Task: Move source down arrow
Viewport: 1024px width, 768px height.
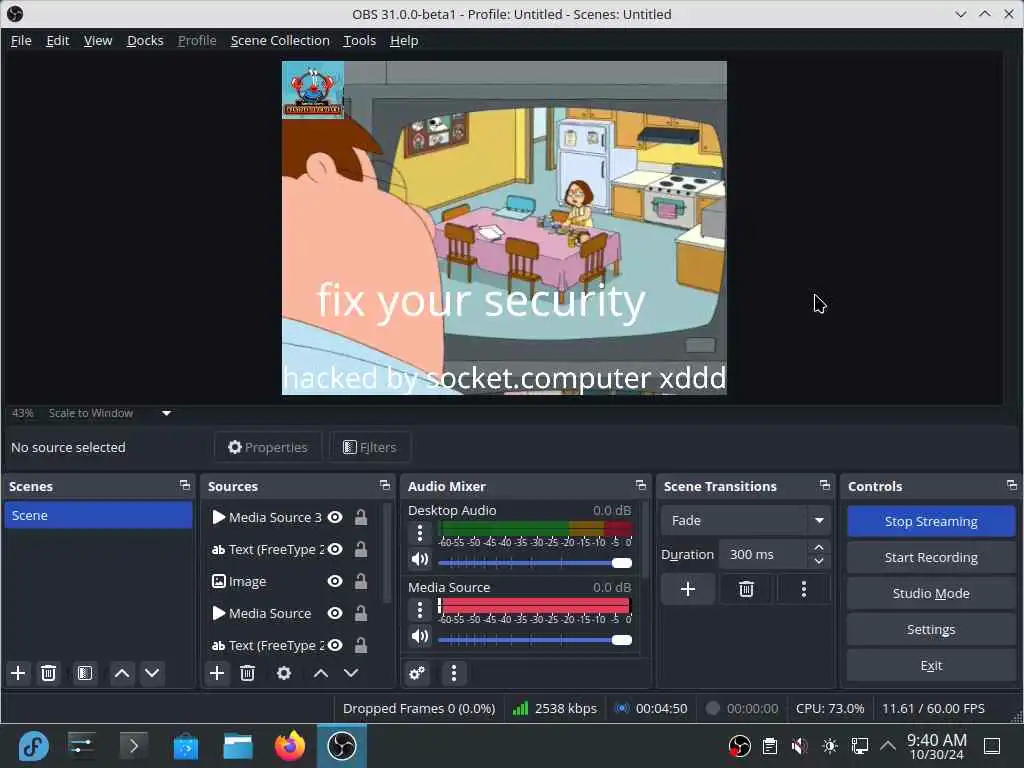Action: coord(351,673)
